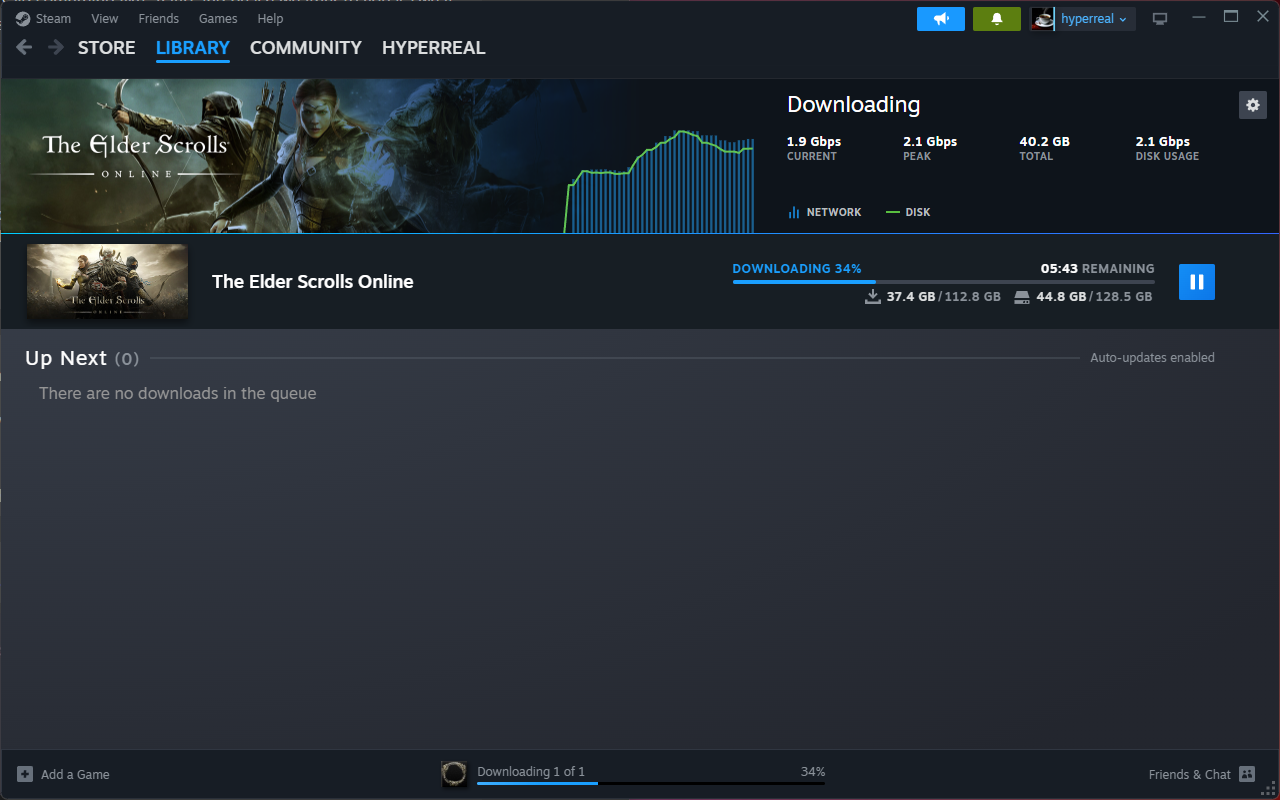This screenshot has height=800, width=1280.
Task: Open the Games menu
Action: (x=218, y=18)
